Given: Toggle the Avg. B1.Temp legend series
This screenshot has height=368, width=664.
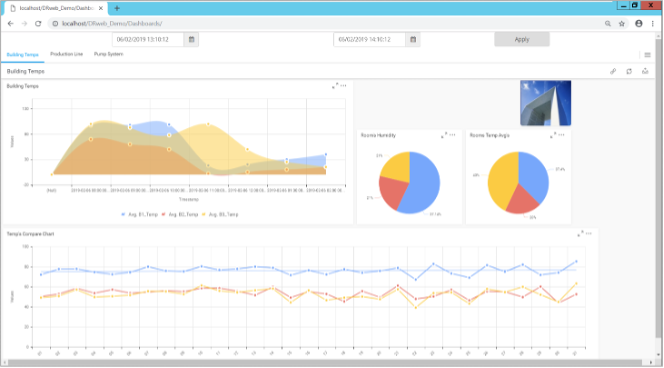Looking at the screenshot, I should pos(139,215).
